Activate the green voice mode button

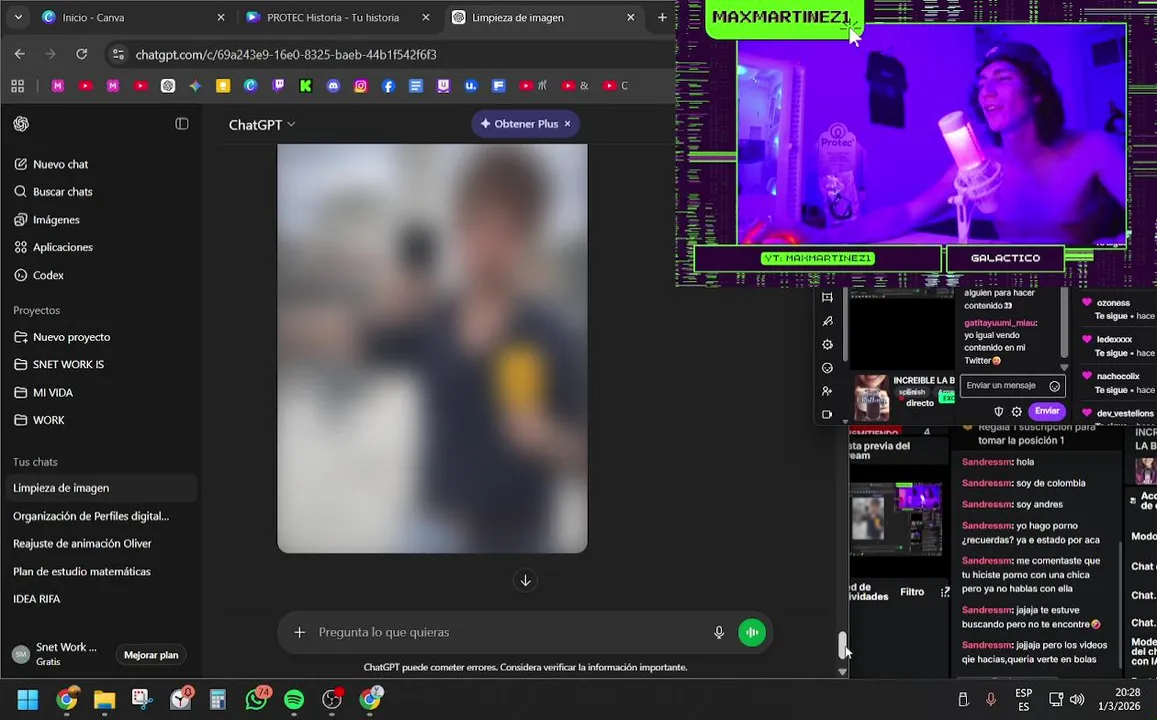tap(752, 632)
